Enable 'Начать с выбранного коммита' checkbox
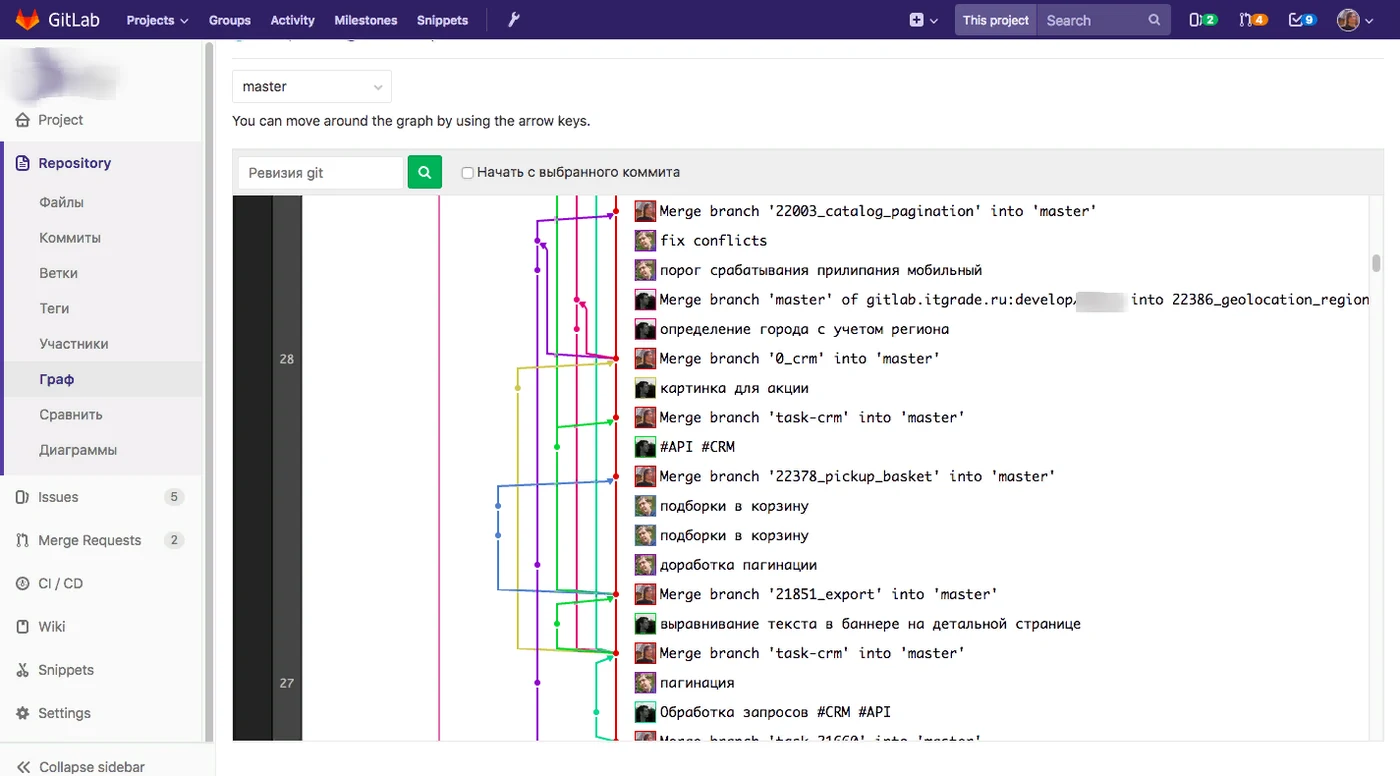Viewport: 1400px width, 776px height. coord(467,173)
